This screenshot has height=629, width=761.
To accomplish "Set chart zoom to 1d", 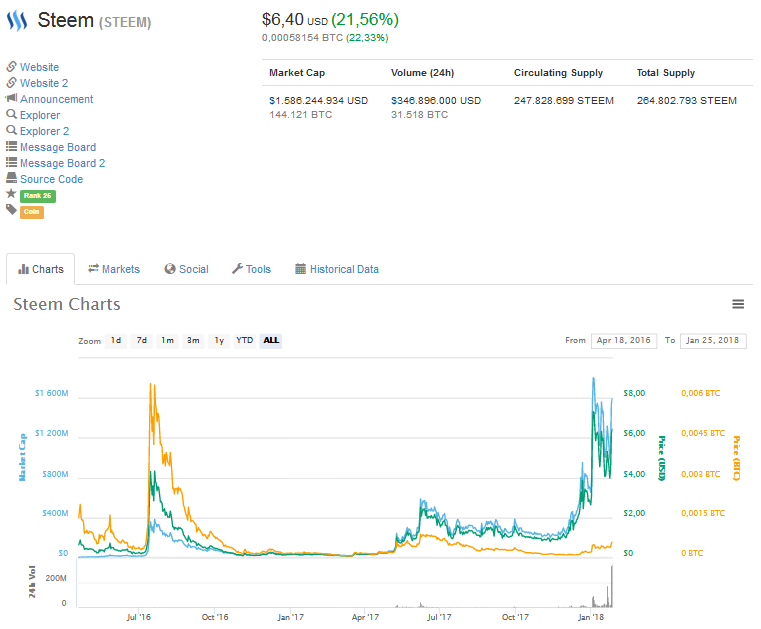I will (x=116, y=341).
